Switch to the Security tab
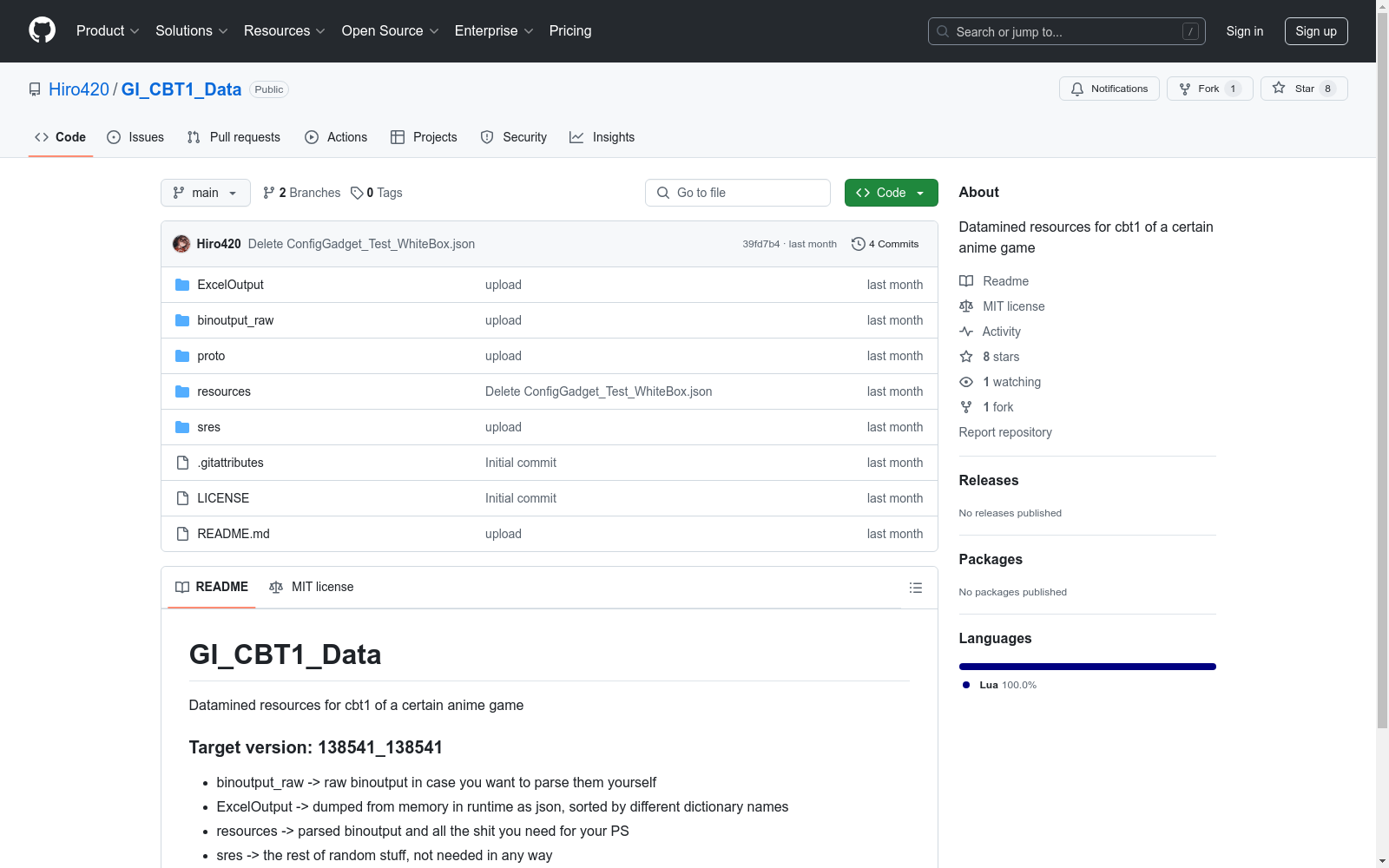The width and height of the screenshot is (1389, 868). point(514,137)
